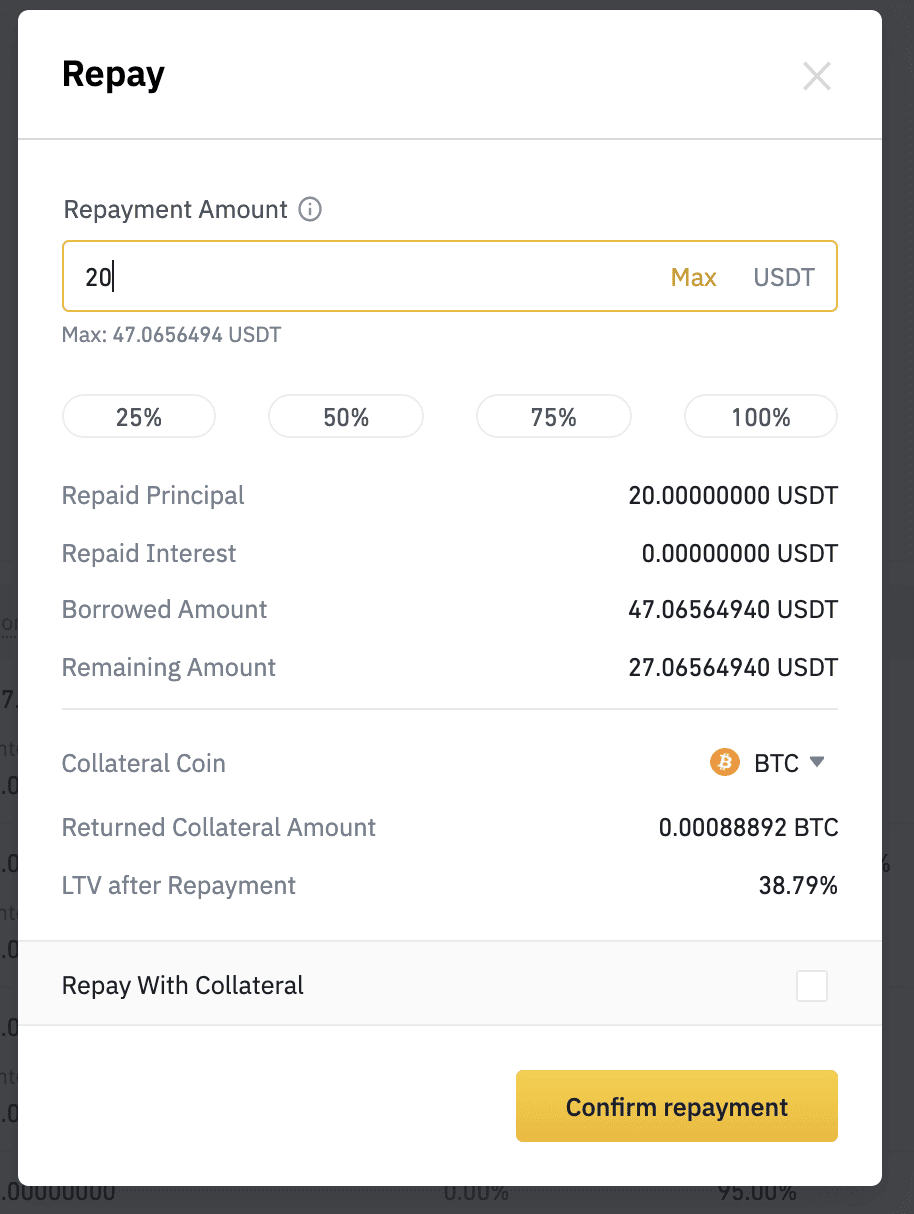
Task: Click the Max: 47.0656494 USDT hint text
Action: tap(171, 334)
